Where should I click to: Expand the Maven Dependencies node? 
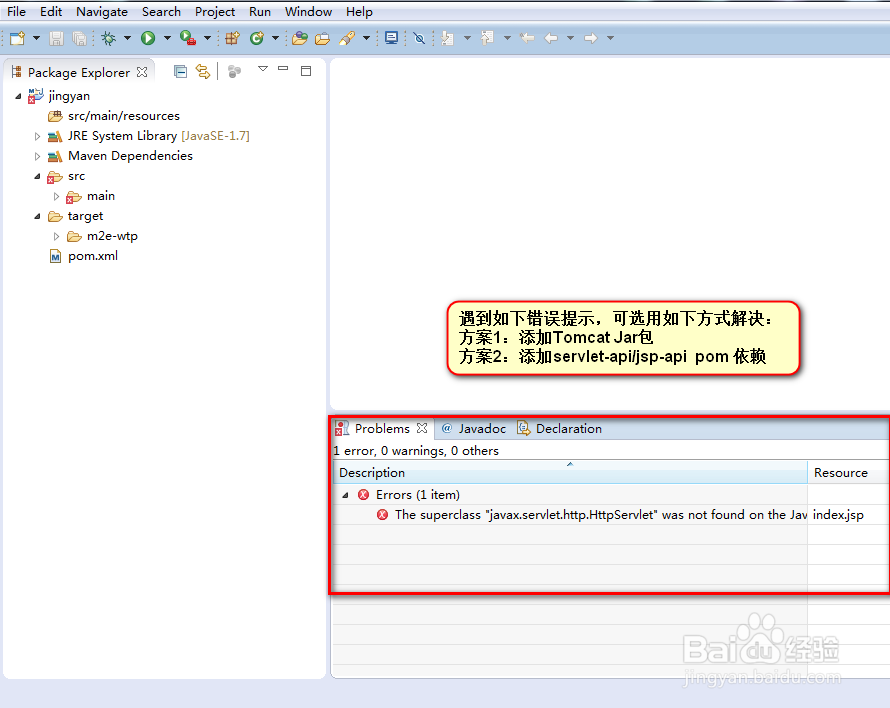37,156
